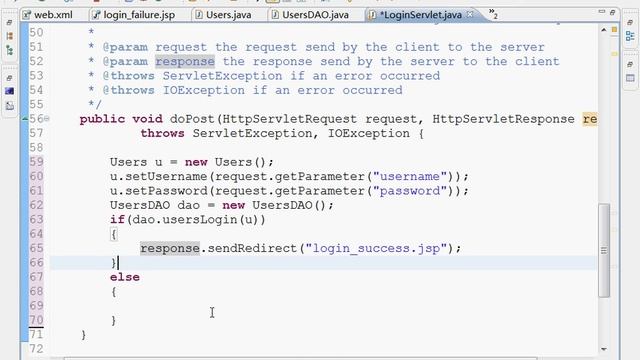
Task: Click 'UsersDAO dao = new UsersDAO();' statement
Action: [x=222, y=205]
